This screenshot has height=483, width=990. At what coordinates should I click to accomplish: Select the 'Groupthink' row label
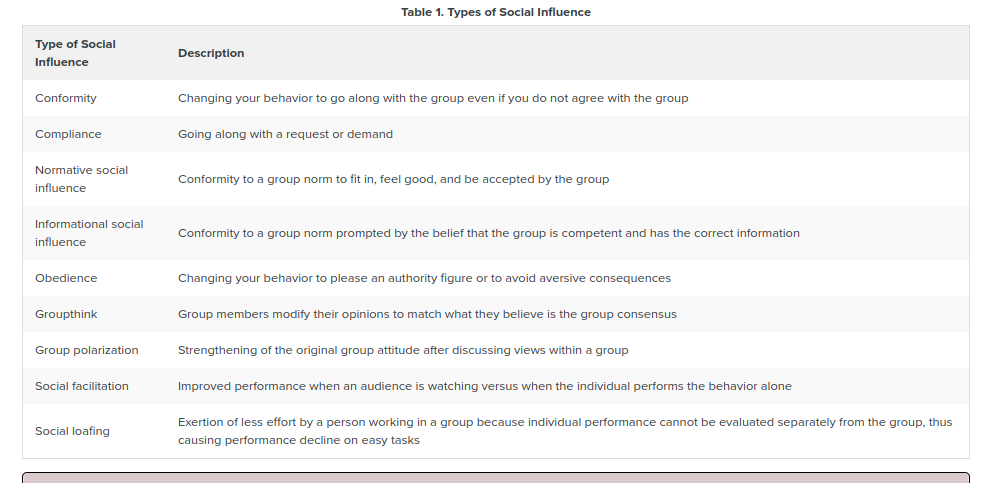click(x=66, y=314)
